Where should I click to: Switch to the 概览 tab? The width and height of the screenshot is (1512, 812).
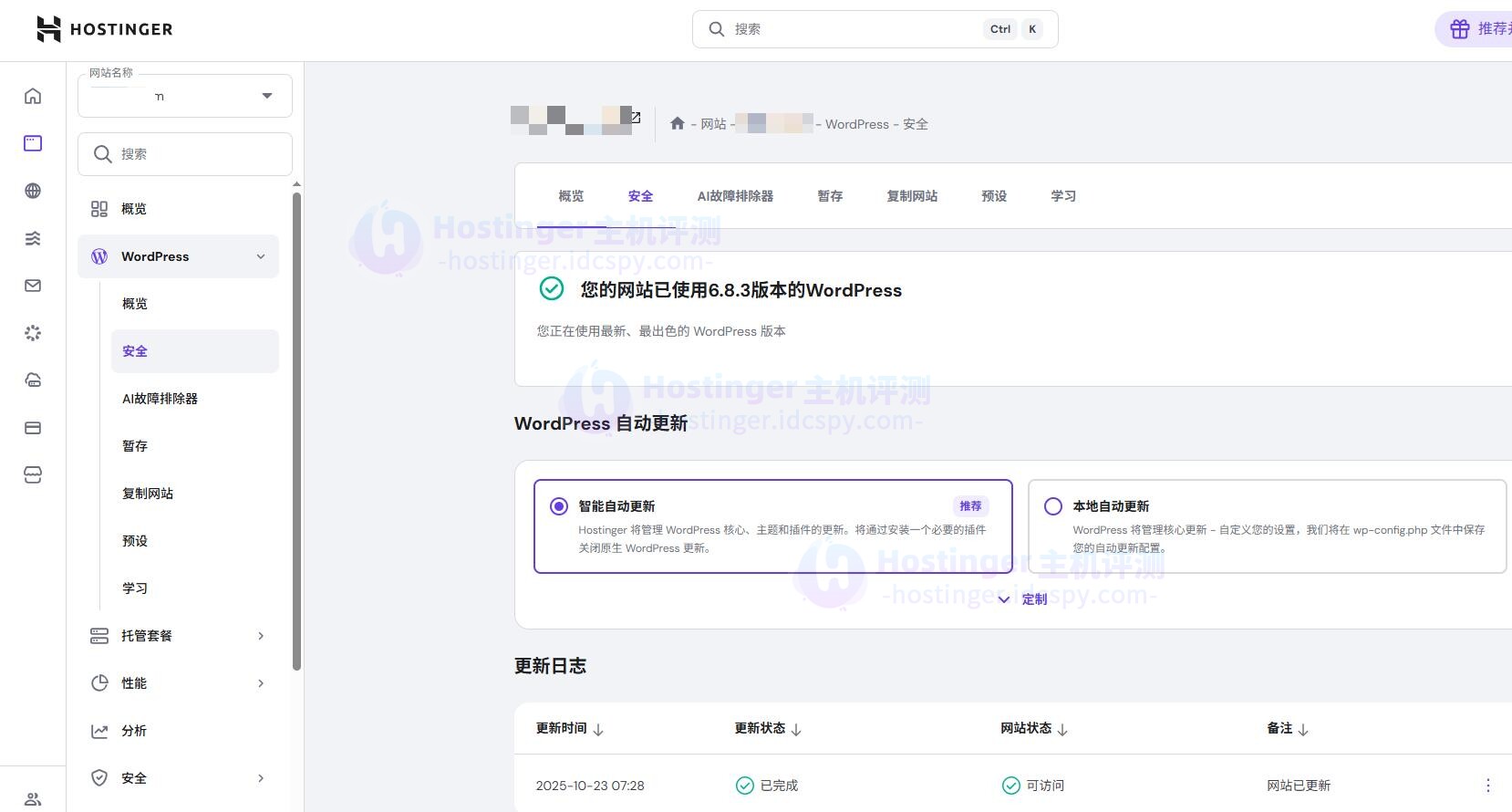tap(571, 196)
